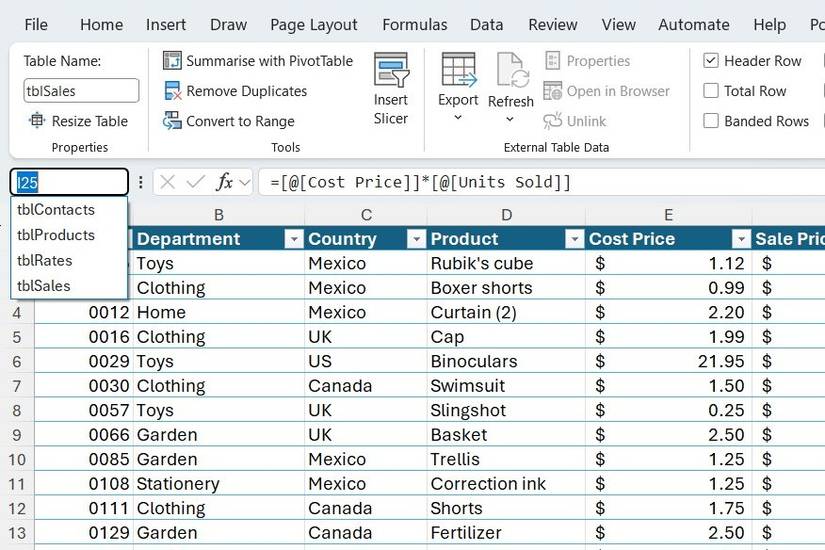Click the cell containing Correction ink
This screenshot has width=825, height=550.
coord(506,484)
